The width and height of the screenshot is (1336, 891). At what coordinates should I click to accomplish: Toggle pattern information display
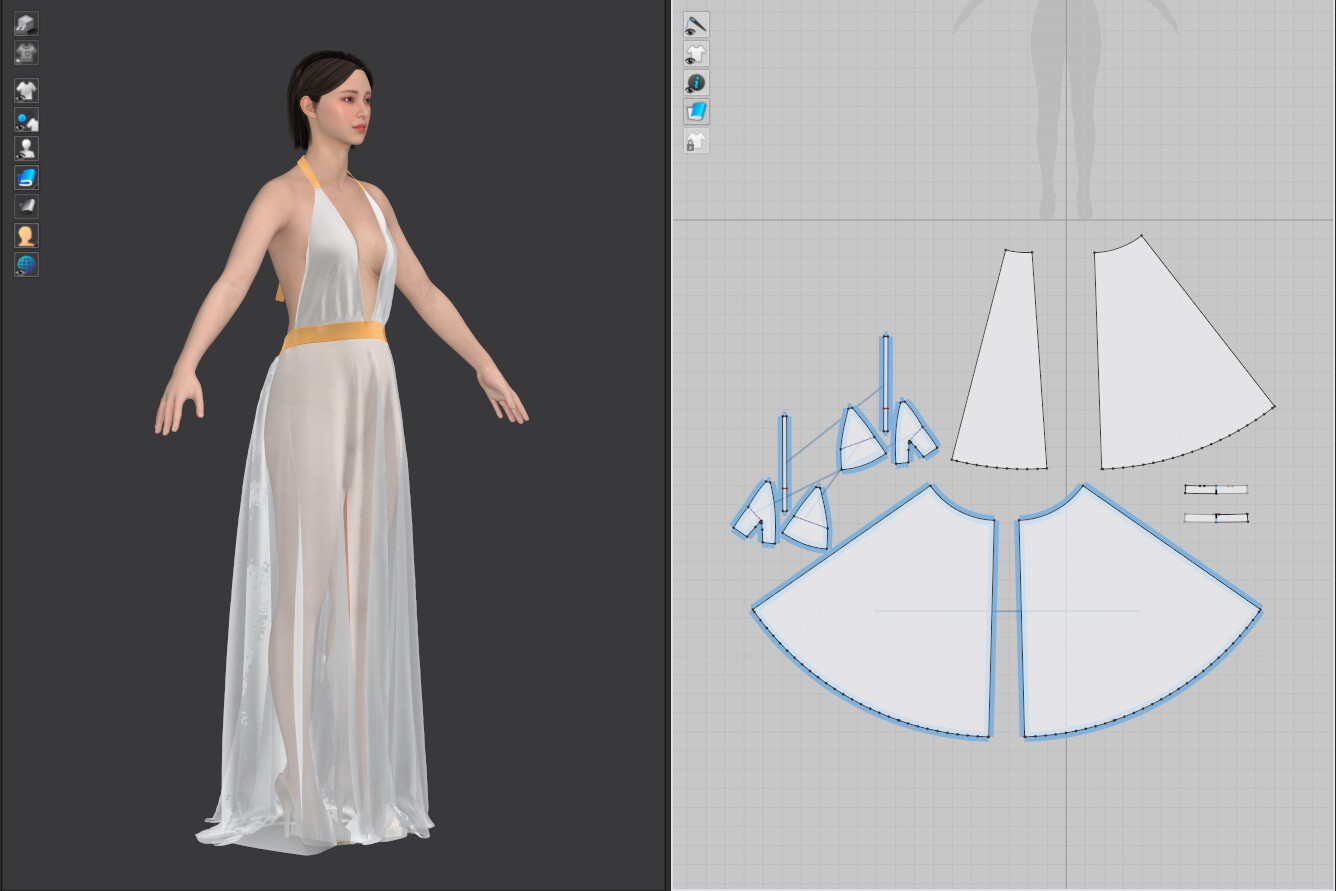tap(695, 82)
